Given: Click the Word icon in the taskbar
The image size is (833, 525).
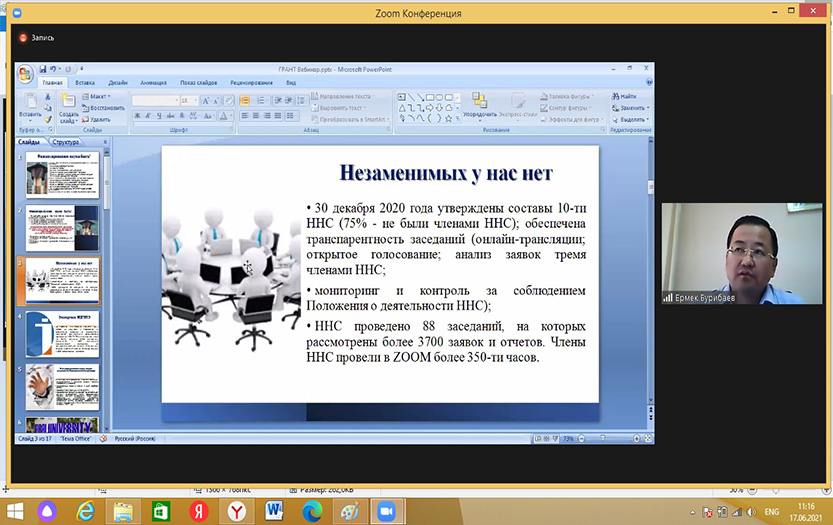Looking at the screenshot, I should tap(273, 510).
